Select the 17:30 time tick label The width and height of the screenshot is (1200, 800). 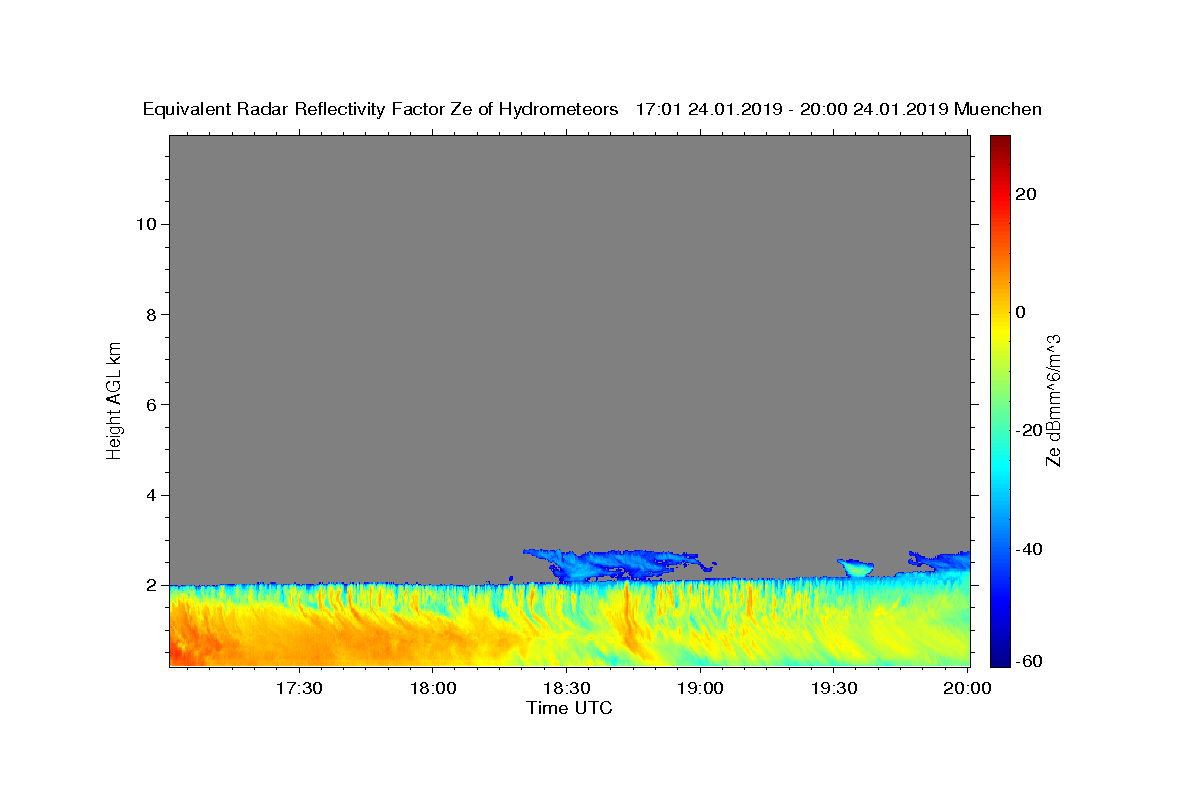click(x=298, y=688)
